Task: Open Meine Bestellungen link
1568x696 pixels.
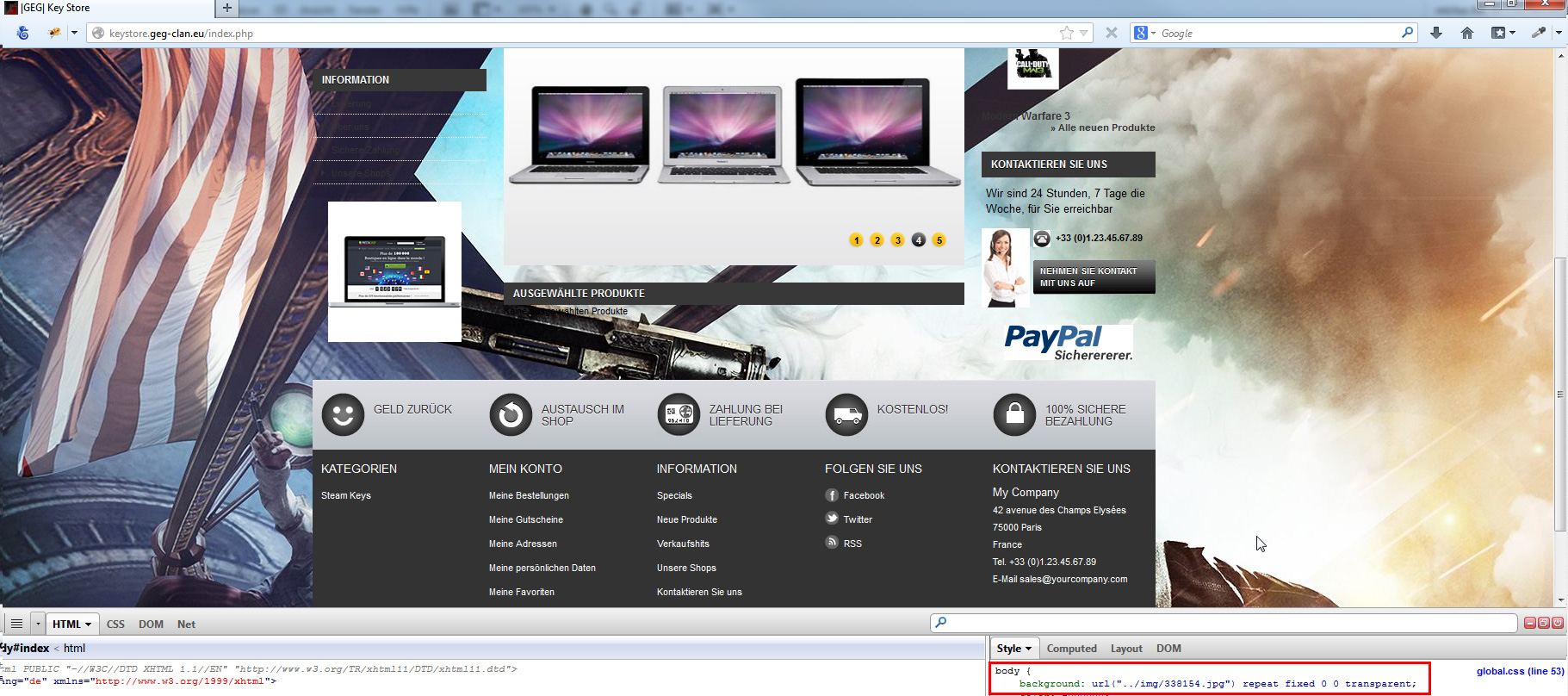Action: [529, 495]
